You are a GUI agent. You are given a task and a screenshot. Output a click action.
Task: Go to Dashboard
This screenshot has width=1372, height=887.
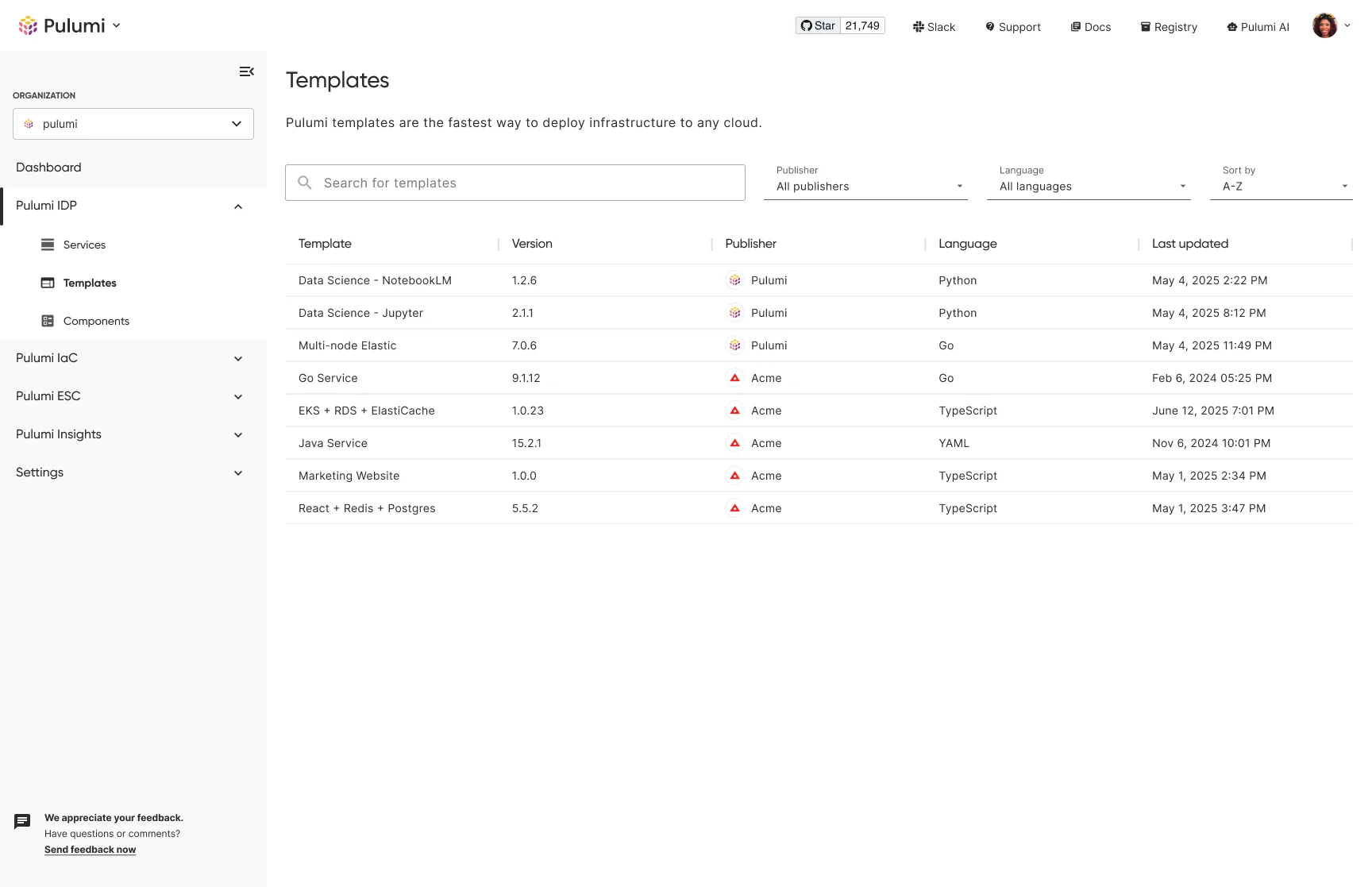[x=48, y=168]
